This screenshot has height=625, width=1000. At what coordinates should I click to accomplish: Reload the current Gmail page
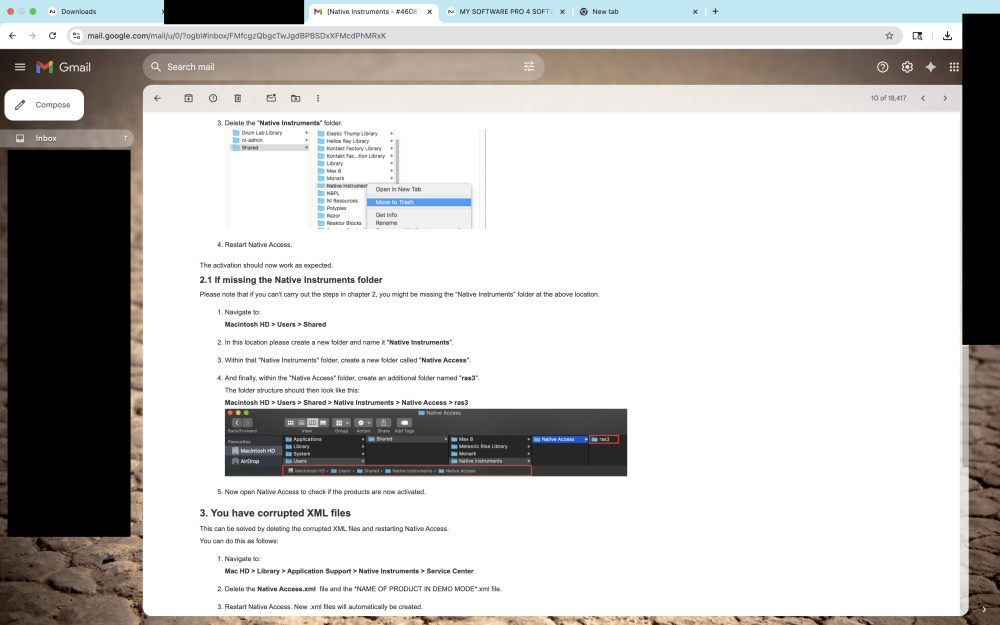(x=52, y=36)
